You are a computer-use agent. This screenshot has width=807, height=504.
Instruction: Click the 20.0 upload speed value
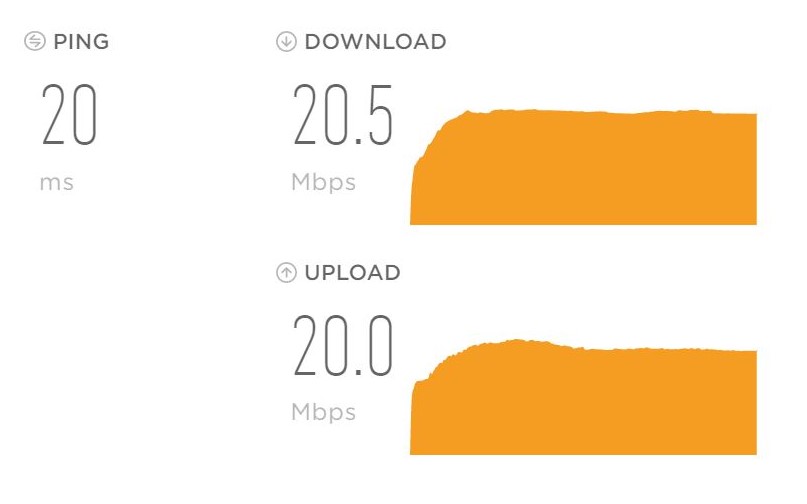(343, 345)
